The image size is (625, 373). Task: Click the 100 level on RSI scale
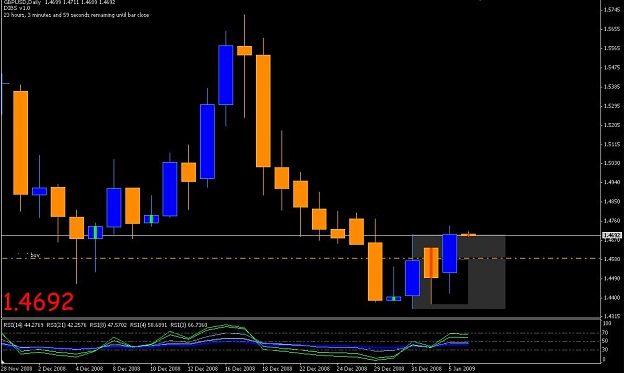click(607, 323)
